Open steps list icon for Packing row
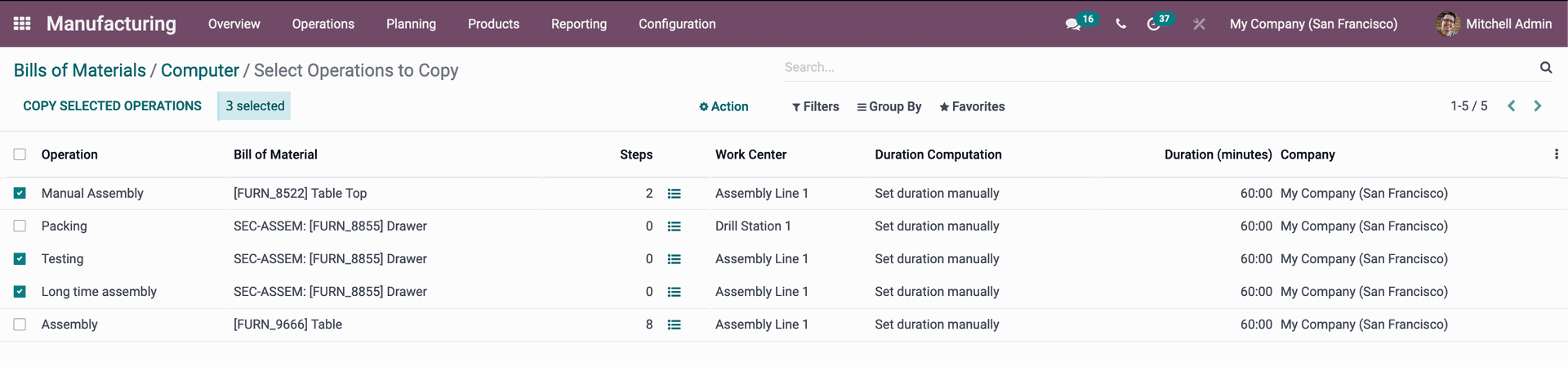This screenshot has height=367, width=1568. tap(674, 226)
